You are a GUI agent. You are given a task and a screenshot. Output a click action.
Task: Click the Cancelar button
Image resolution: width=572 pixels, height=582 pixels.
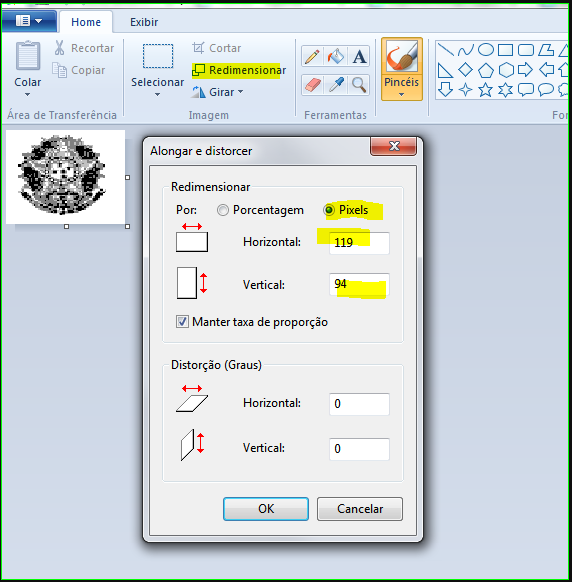click(x=360, y=509)
